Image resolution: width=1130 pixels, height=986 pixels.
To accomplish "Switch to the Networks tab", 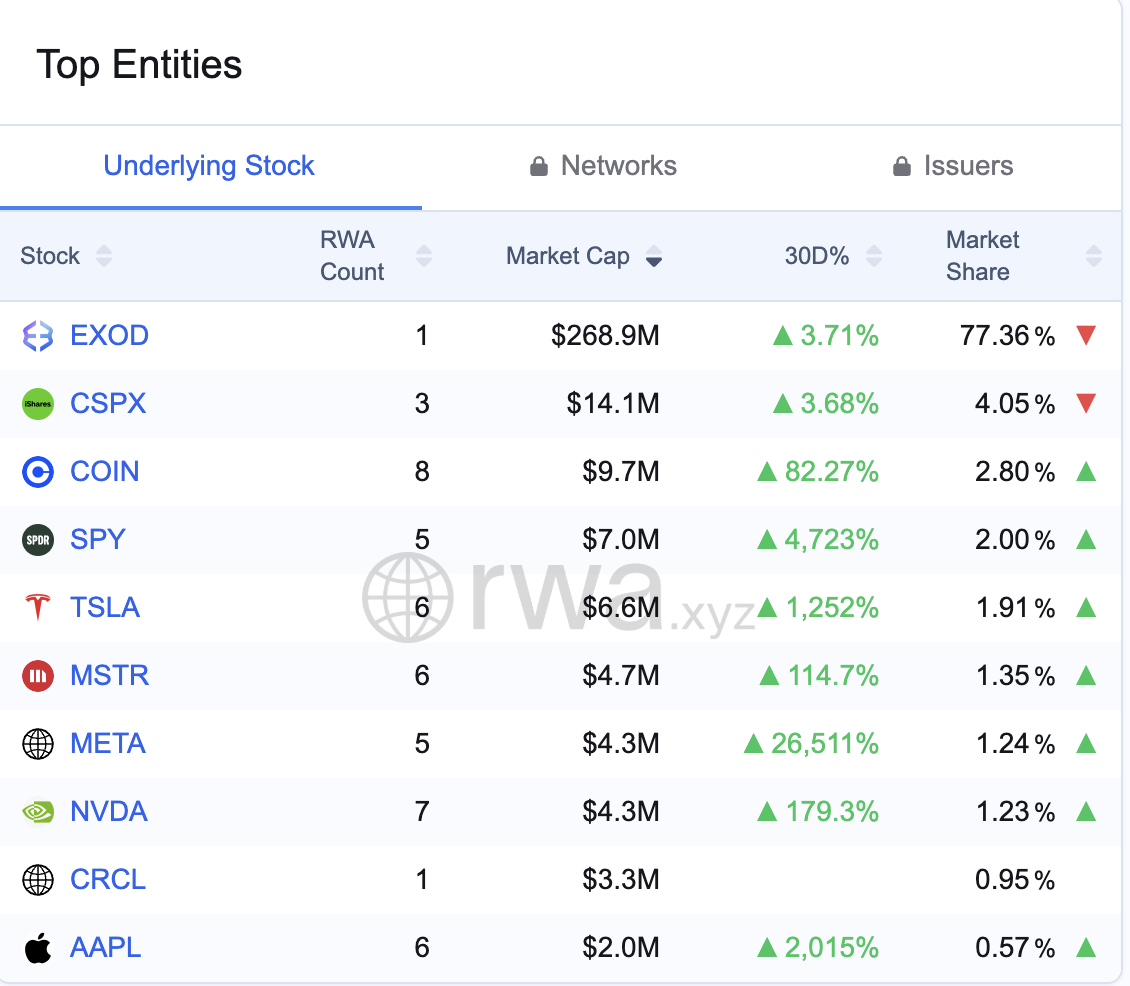I will coord(604,166).
